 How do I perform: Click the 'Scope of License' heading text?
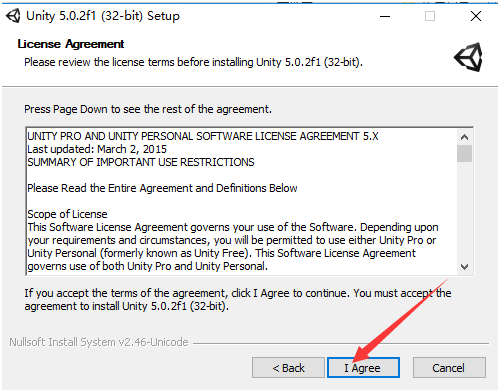point(67,214)
